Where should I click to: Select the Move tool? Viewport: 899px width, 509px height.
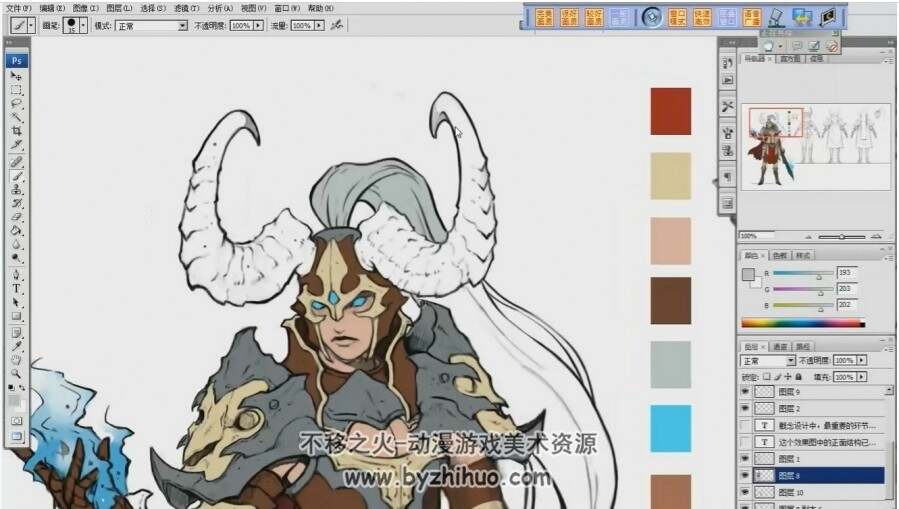pos(16,76)
